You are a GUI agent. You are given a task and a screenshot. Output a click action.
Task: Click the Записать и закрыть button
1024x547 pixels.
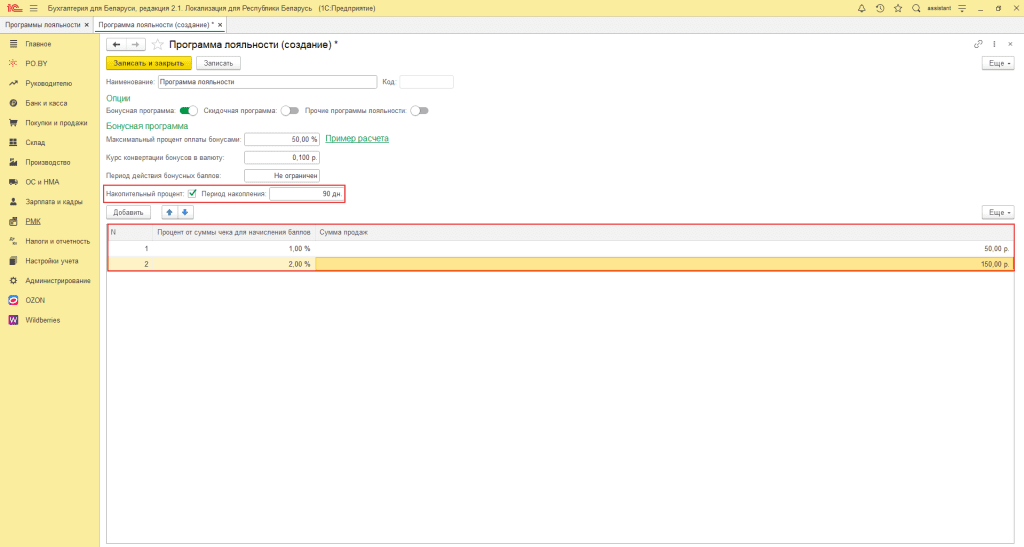pos(148,63)
